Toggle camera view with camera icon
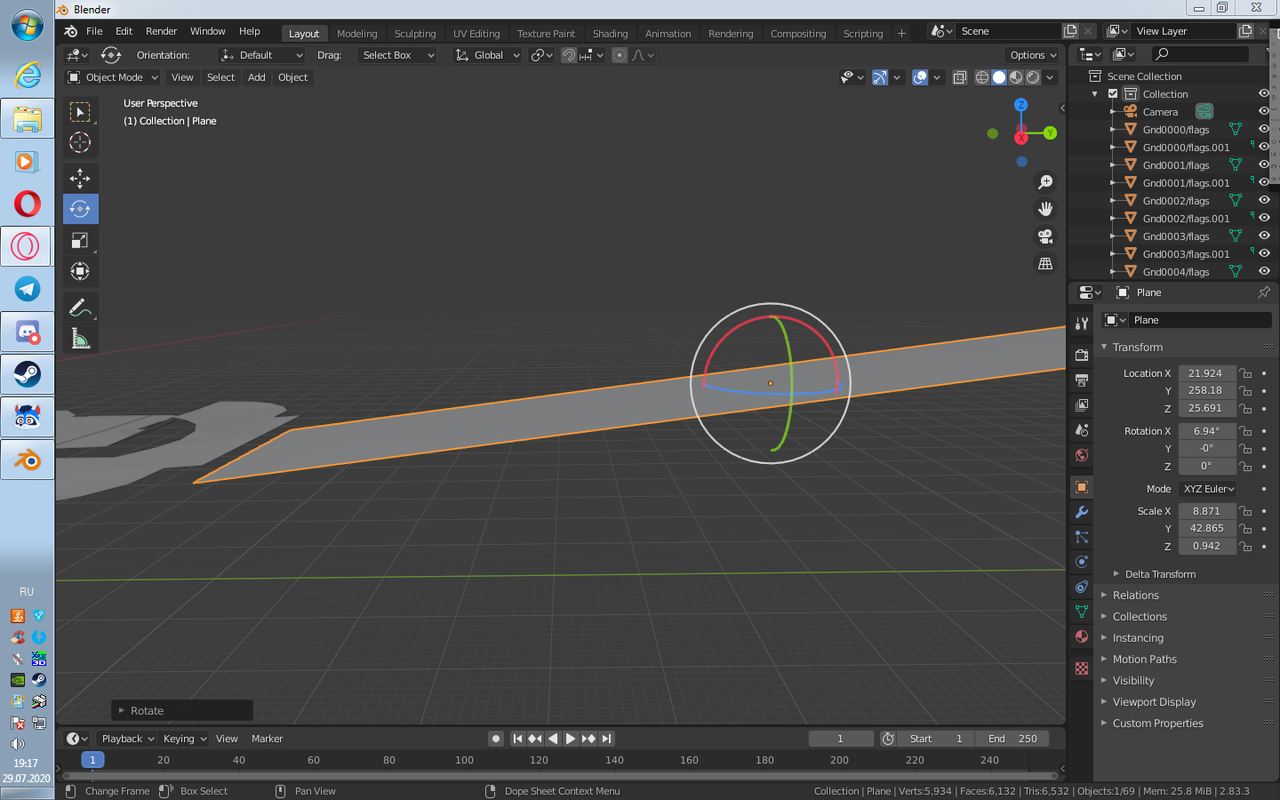Viewport: 1280px width, 800px height. click(1045, 237)
